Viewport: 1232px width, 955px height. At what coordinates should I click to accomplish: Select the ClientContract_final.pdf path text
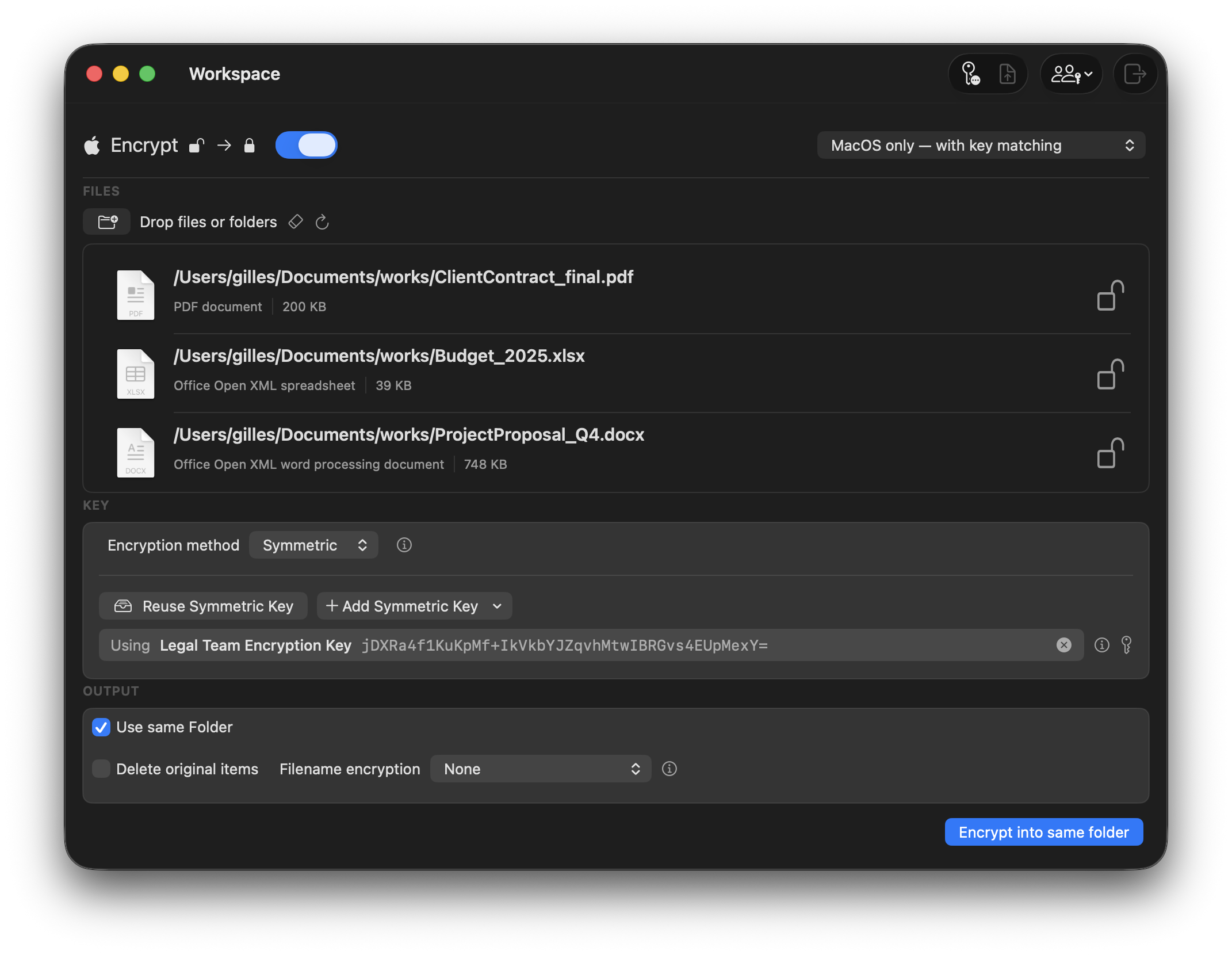pos(403,277)
